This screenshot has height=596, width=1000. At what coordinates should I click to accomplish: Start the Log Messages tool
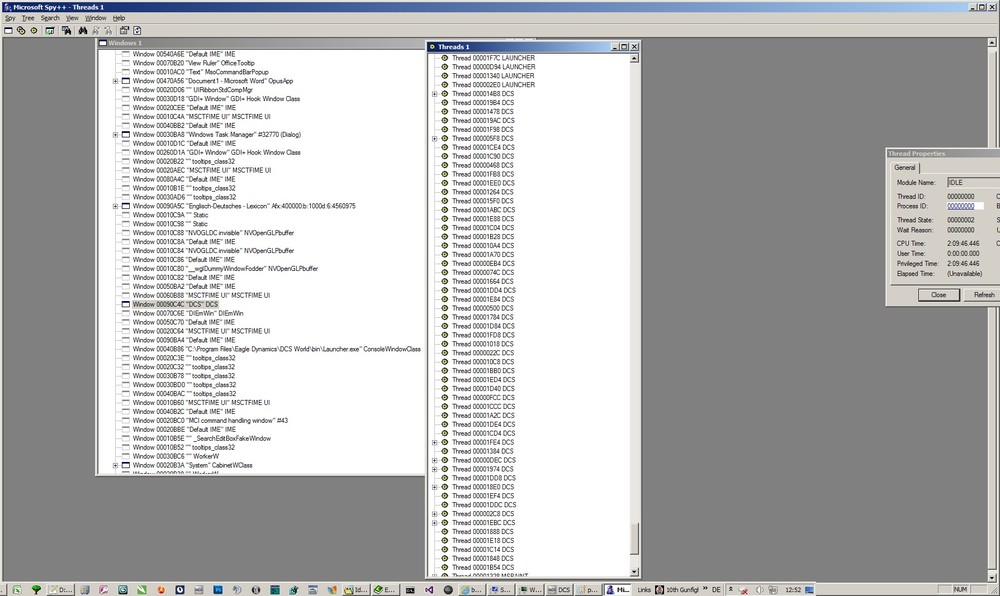point(50,30)
